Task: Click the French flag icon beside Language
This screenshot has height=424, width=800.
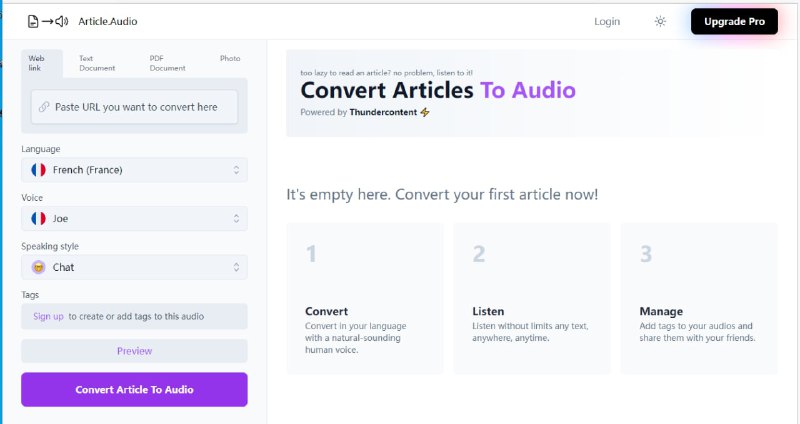Action: [x=39, y=170]
